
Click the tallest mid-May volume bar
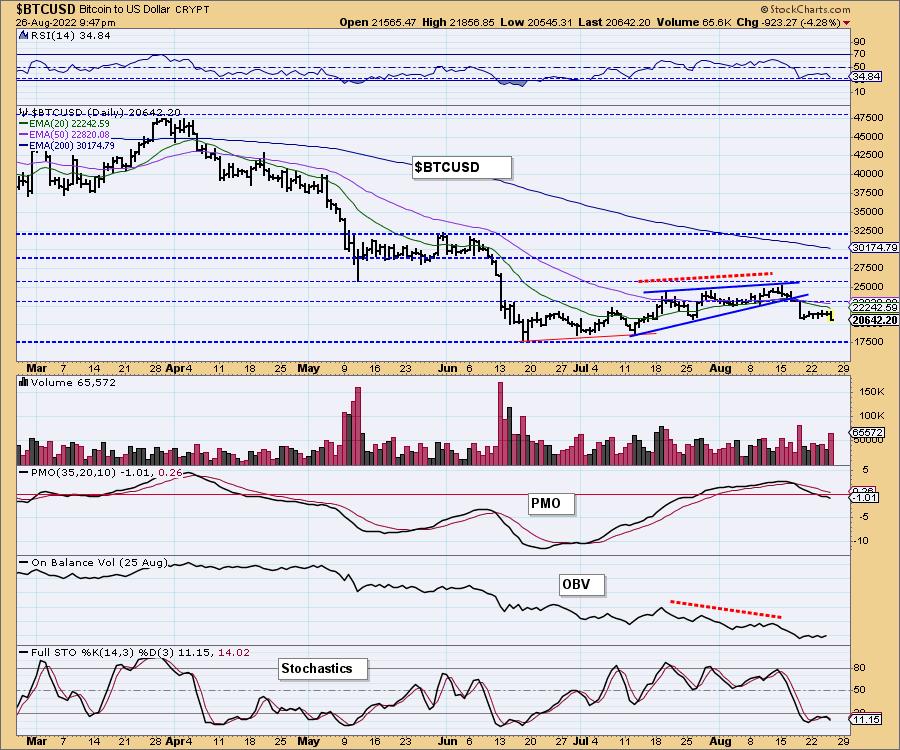[358, 426]
